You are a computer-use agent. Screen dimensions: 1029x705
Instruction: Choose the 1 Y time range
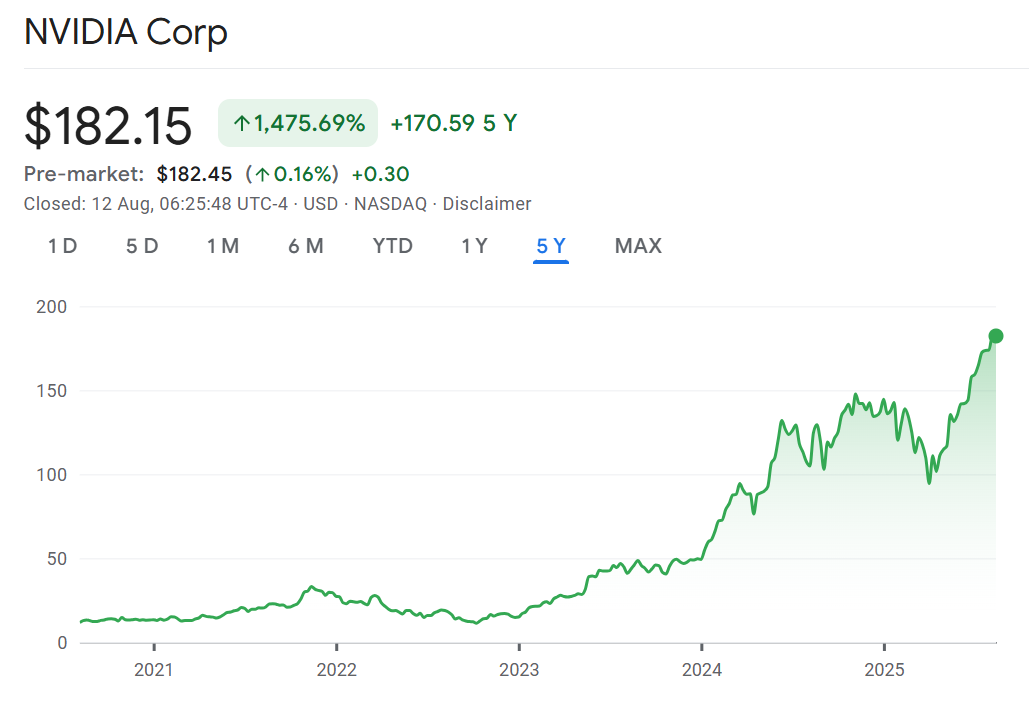click(x=474, y=246)
